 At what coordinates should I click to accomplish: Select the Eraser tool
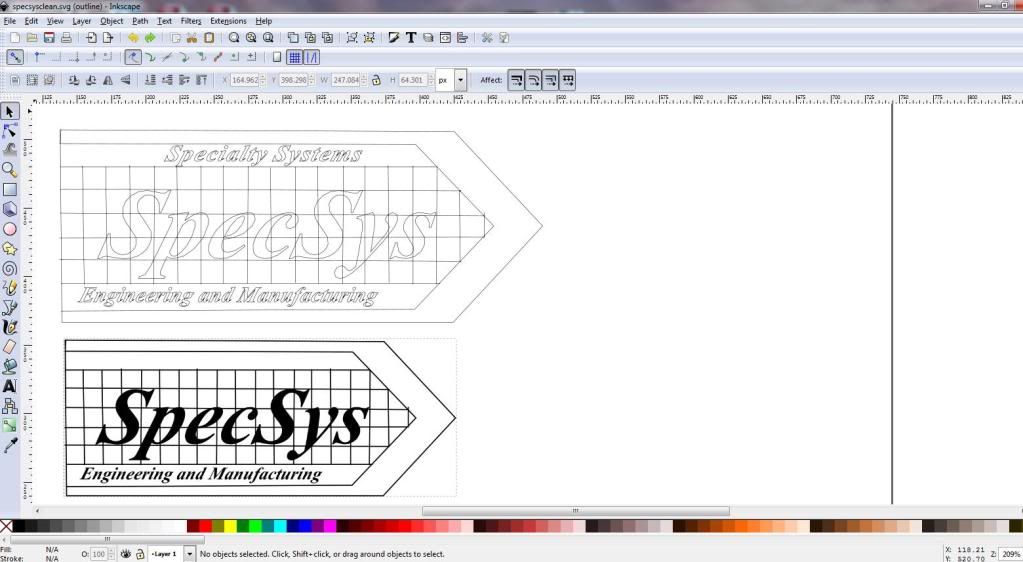point(10,347)
